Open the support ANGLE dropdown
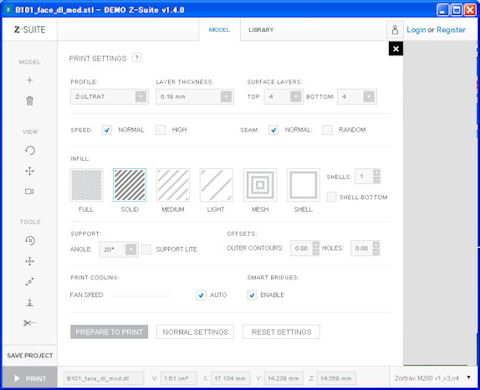The height and width of the screenshot is (390, 480). tap(118, 249)
